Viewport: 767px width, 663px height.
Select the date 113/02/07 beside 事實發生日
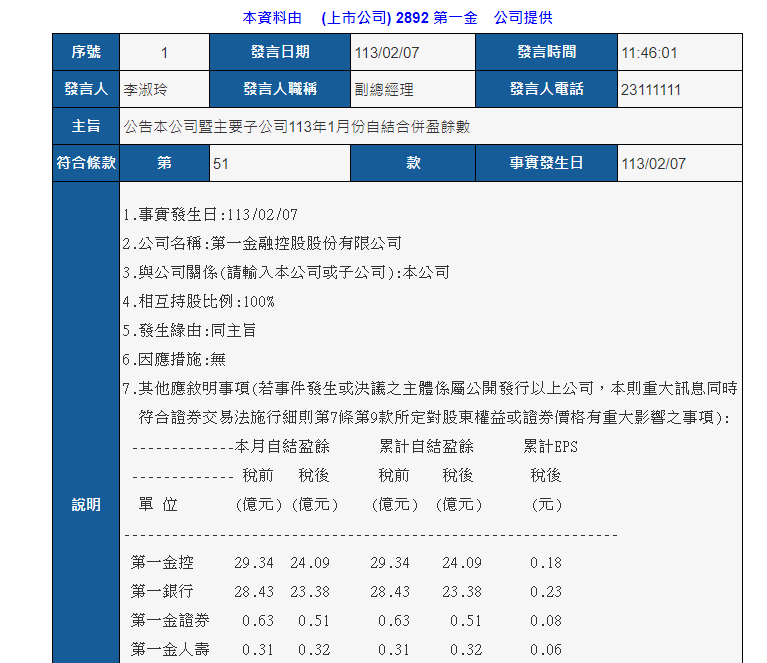[654, 163]
